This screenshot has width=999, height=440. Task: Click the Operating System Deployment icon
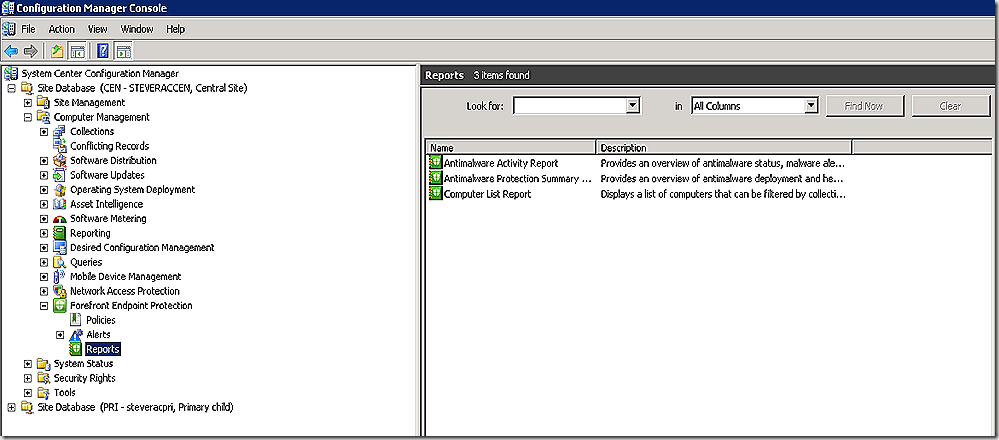(x=60, y=190)
